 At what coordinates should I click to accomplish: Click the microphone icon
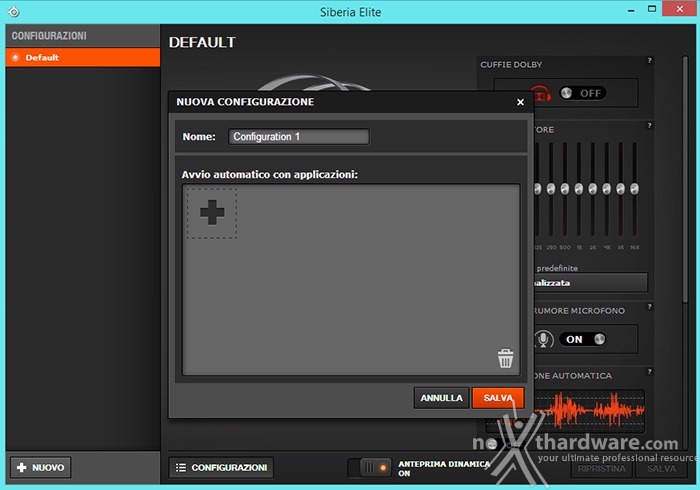point(543,340)
